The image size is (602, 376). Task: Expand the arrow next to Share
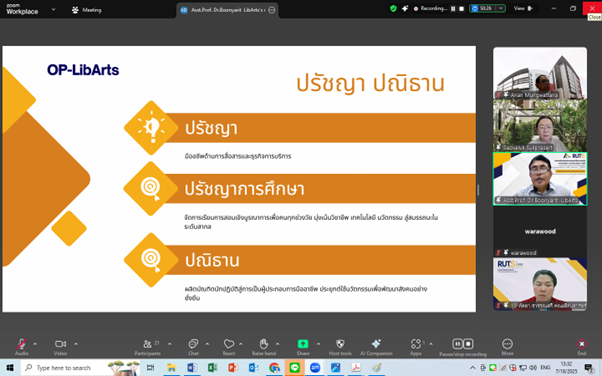point(318,344)
